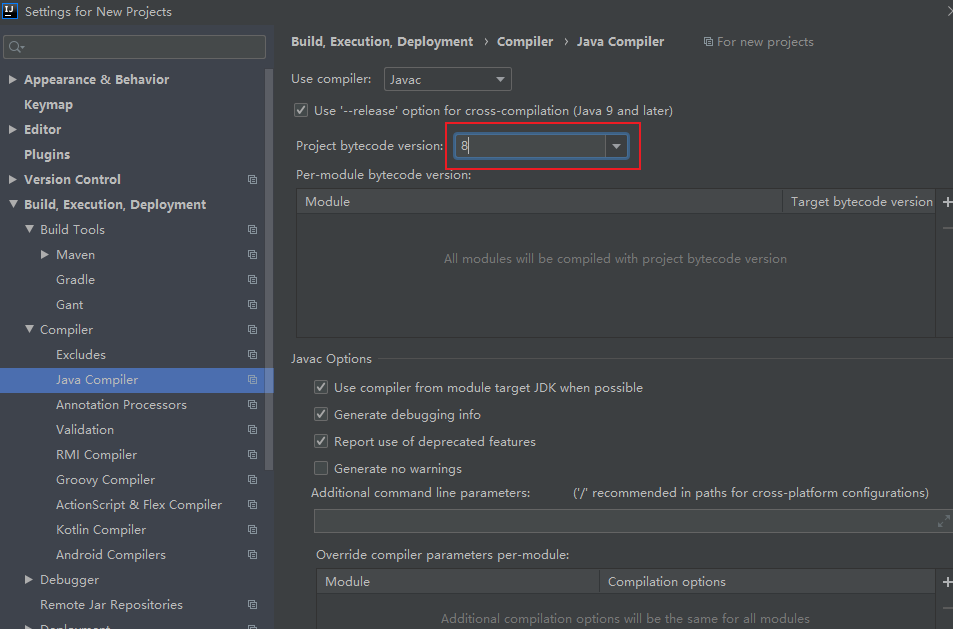
Task: Click the expand icon in command line parameters field
Action: 943,521
